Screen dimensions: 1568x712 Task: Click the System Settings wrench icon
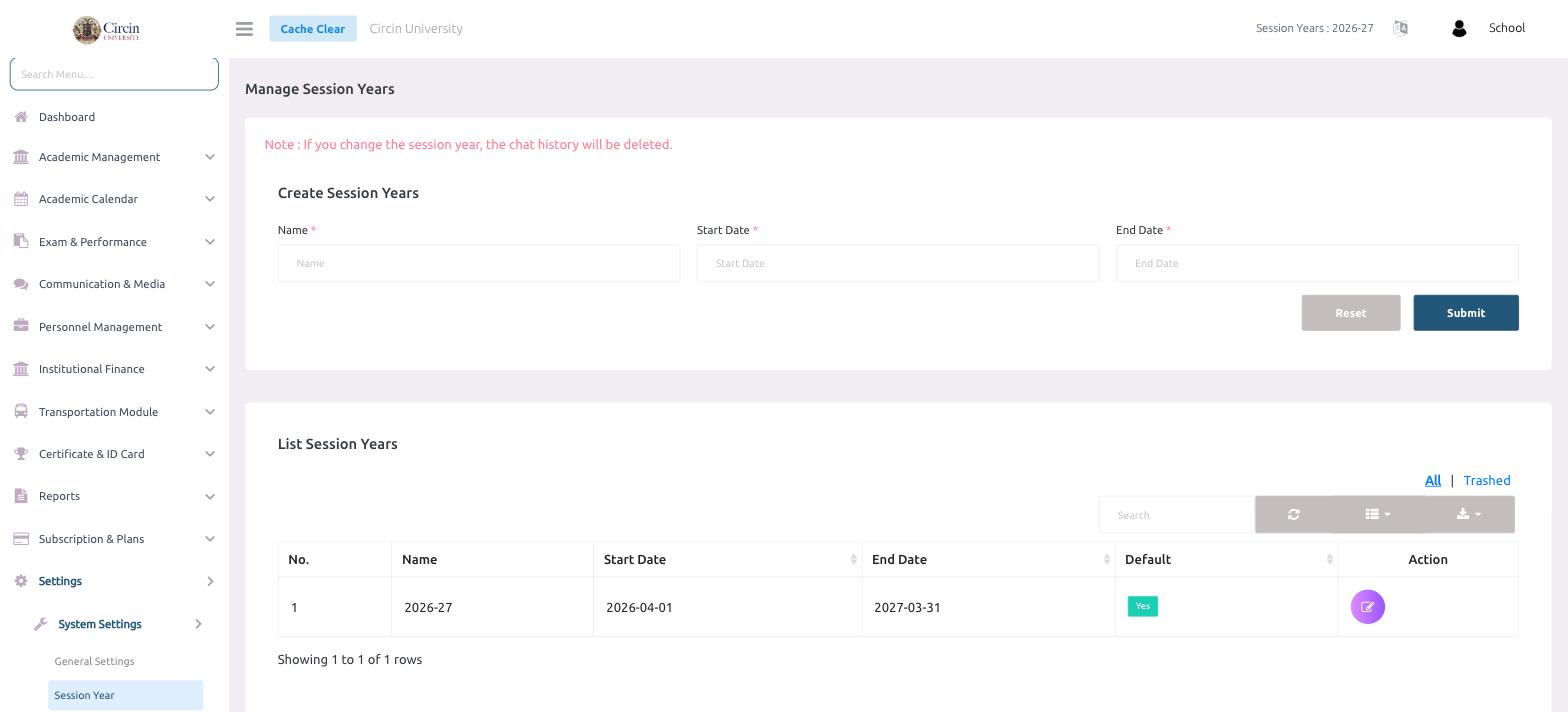click(x=40, y=624)
